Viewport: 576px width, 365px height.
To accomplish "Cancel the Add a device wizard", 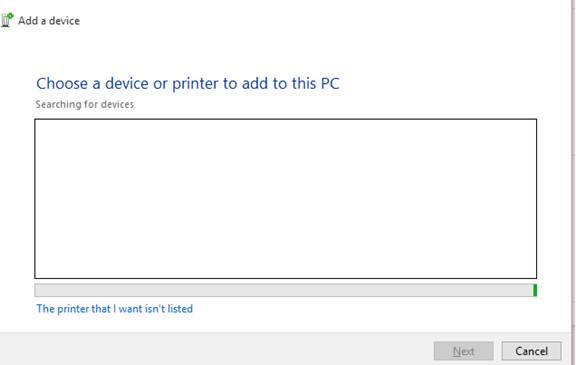I will tap(531, 351).
